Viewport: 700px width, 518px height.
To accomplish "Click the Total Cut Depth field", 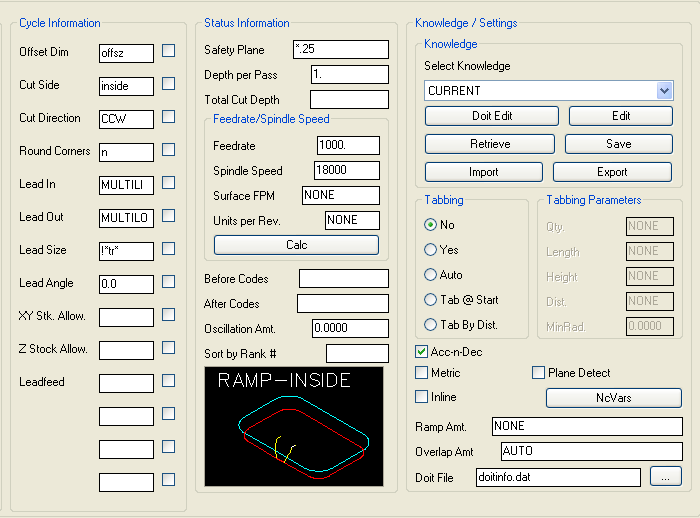I will pyautogui.click(x=350, y=100).
